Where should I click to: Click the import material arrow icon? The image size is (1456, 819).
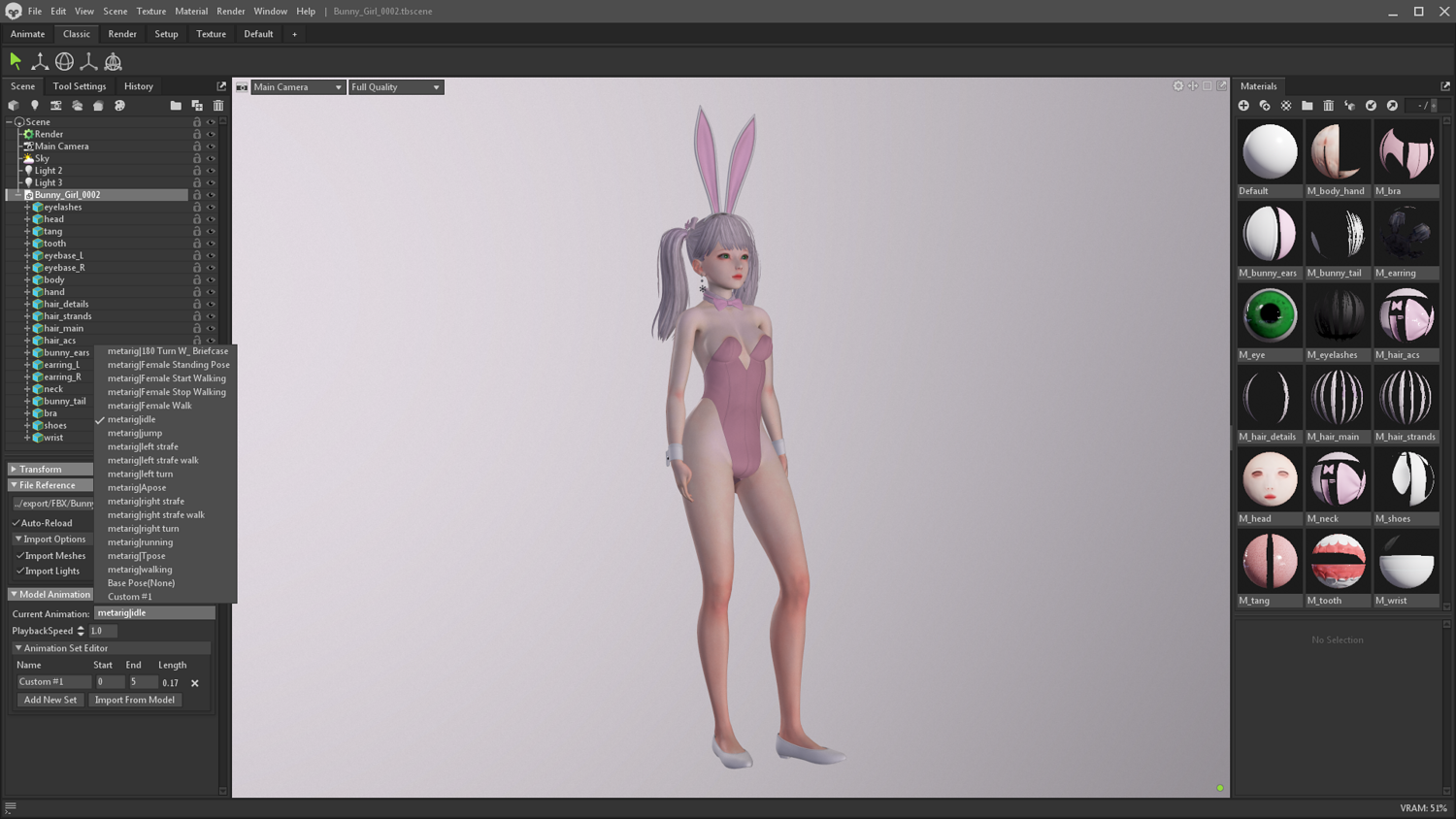pos(1372,106)
